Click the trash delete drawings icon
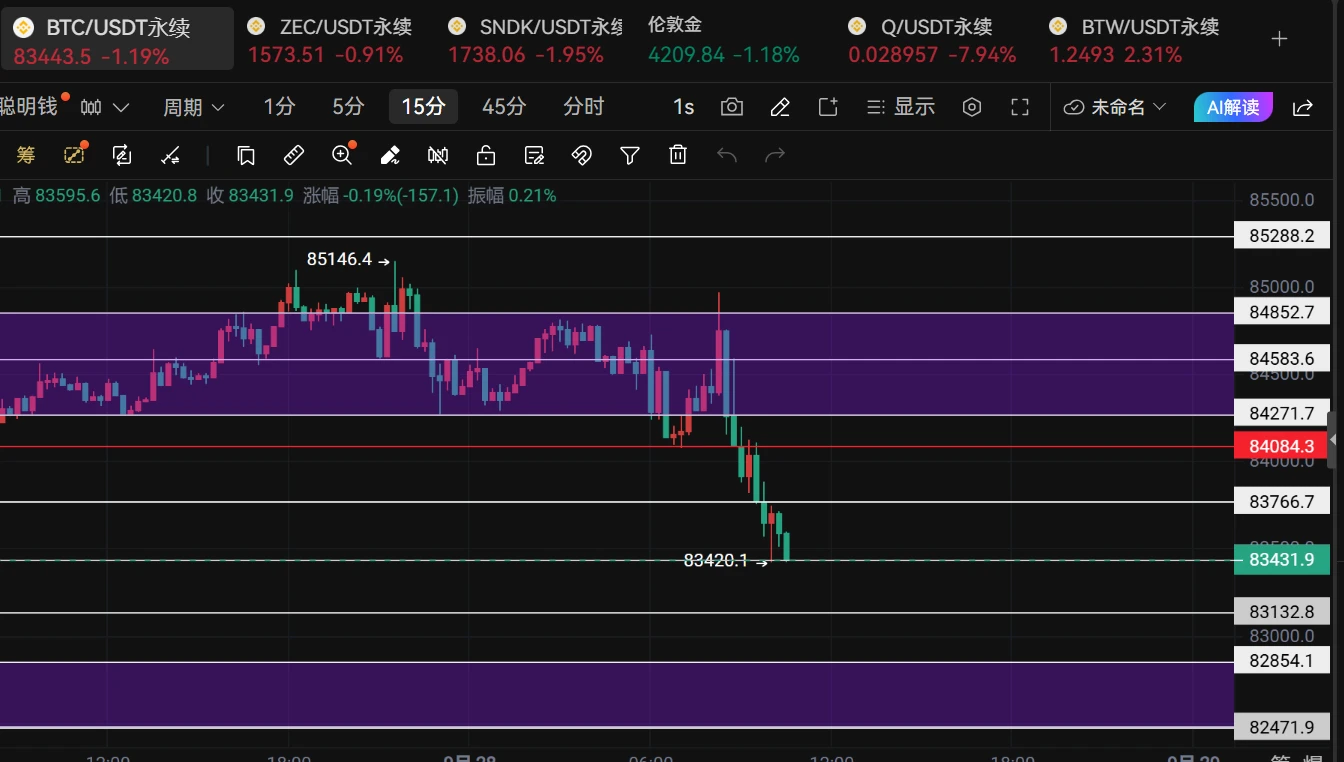 [x=678, y=155]
